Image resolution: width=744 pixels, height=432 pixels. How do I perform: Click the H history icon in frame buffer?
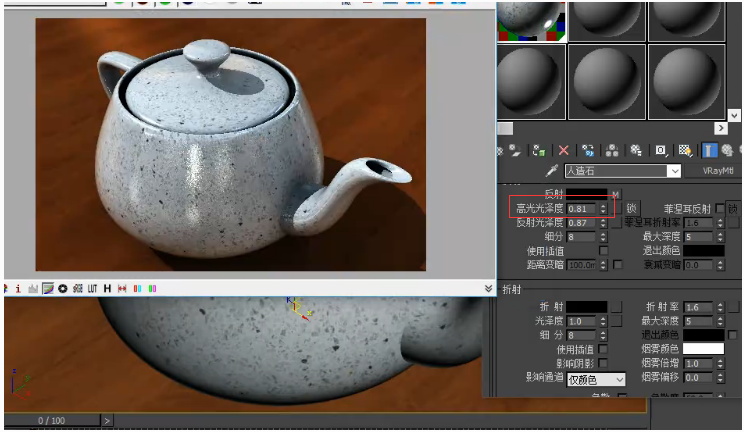[x=107, y=288]
